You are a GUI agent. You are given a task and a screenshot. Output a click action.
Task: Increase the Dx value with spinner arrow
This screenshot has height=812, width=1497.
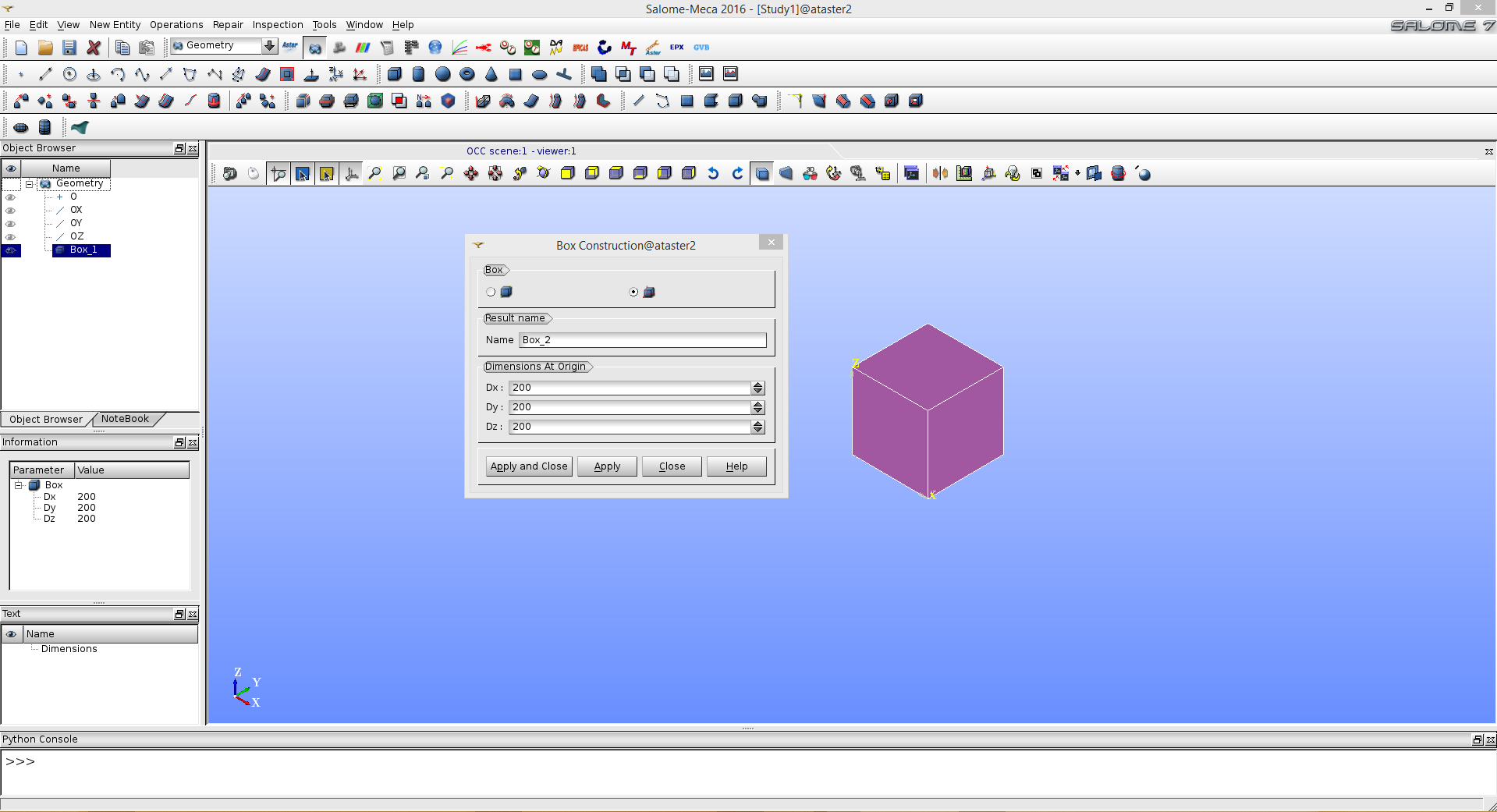tap(757, 385)
